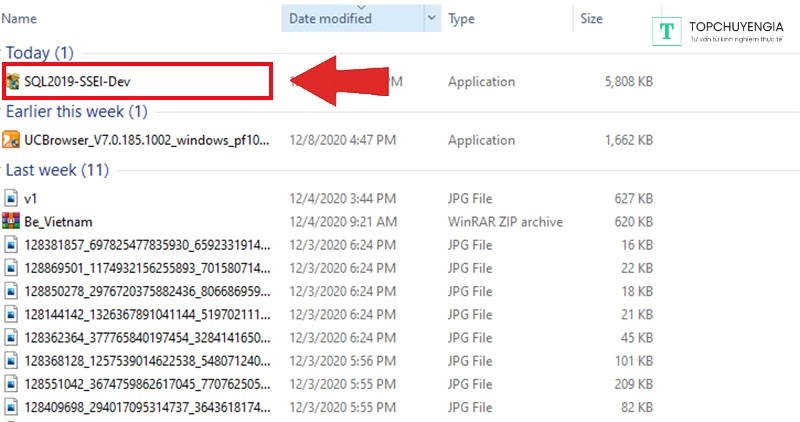800x422 pixels.
Task: Click the icon of image 128144142
Action: coord(12,314)
